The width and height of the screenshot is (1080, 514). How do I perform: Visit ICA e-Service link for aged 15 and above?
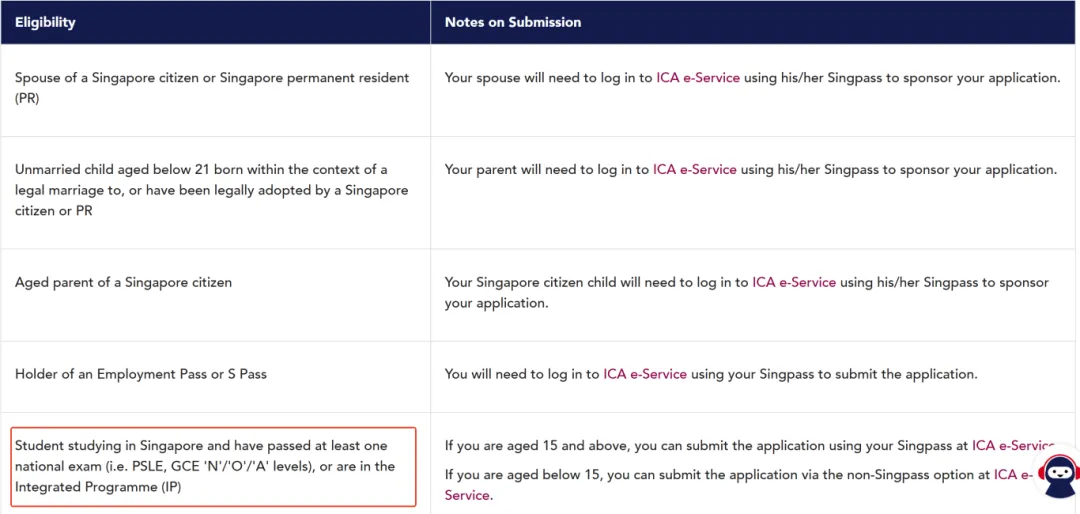click(x=1012, y=446)
